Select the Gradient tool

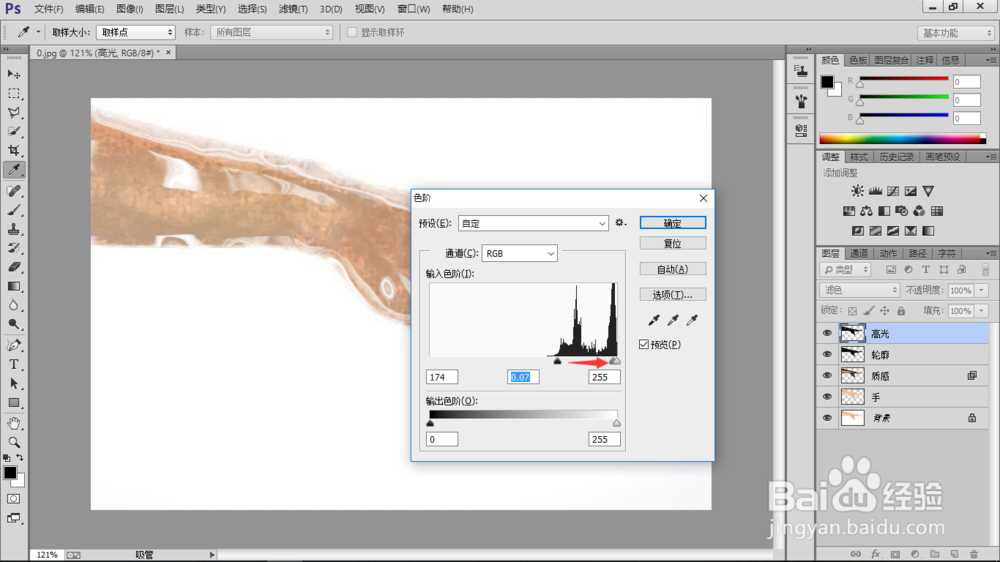point(13,286)
